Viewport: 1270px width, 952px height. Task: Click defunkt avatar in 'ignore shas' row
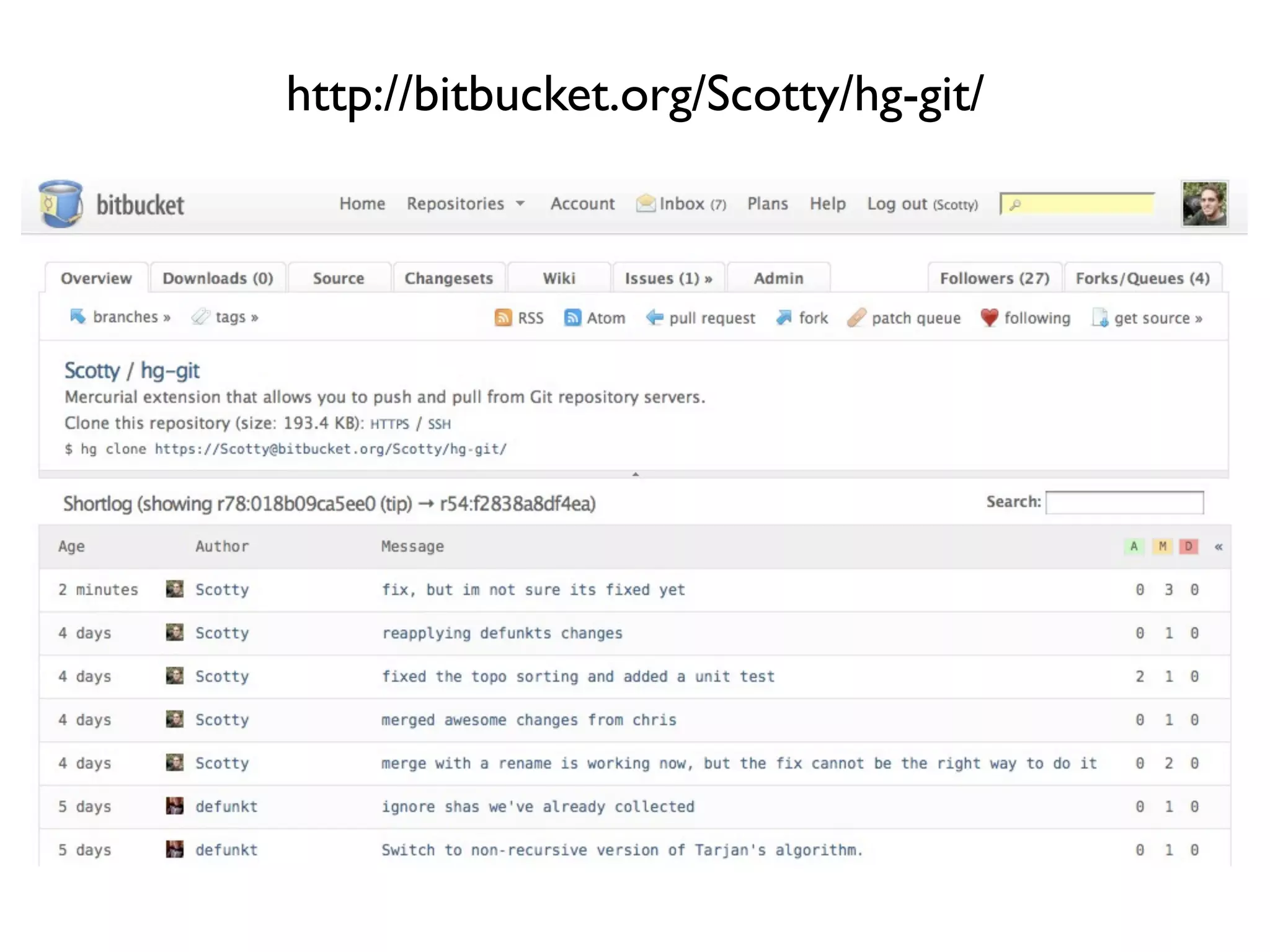coord(175,806)
